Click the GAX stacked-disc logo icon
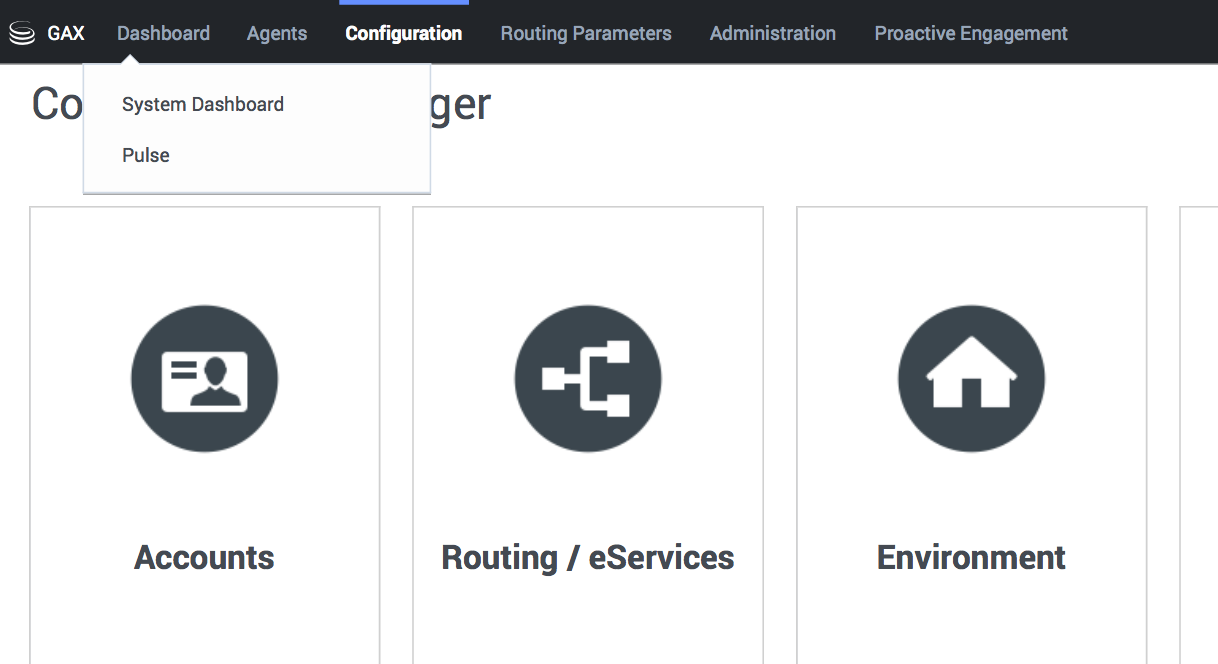This screenshot has height=664, width=1218. (21, 34)
